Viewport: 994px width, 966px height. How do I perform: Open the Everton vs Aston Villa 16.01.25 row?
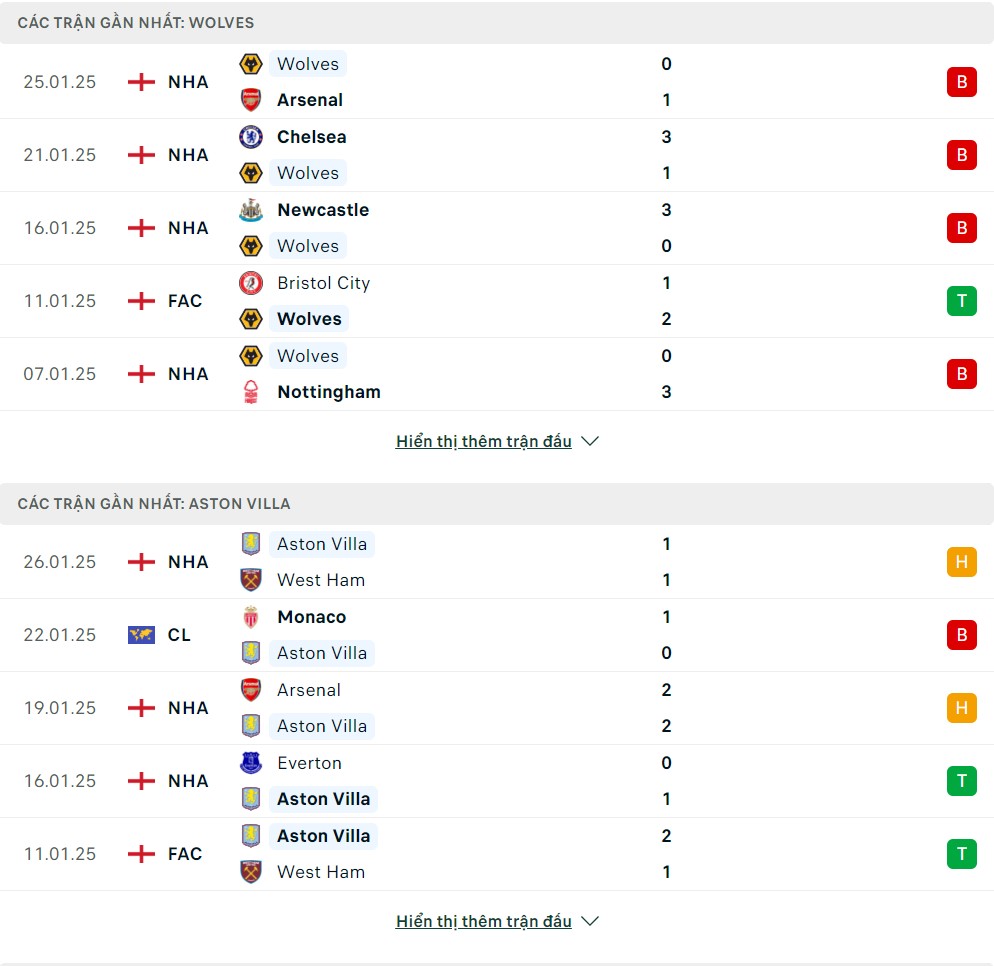click(497, 781)
